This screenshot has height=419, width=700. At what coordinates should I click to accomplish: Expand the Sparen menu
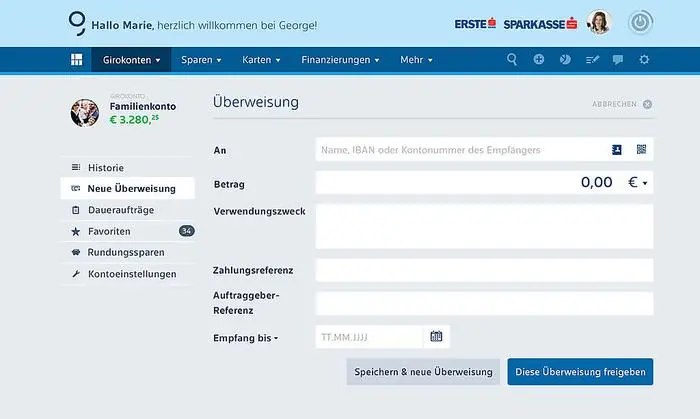(201, 60)
